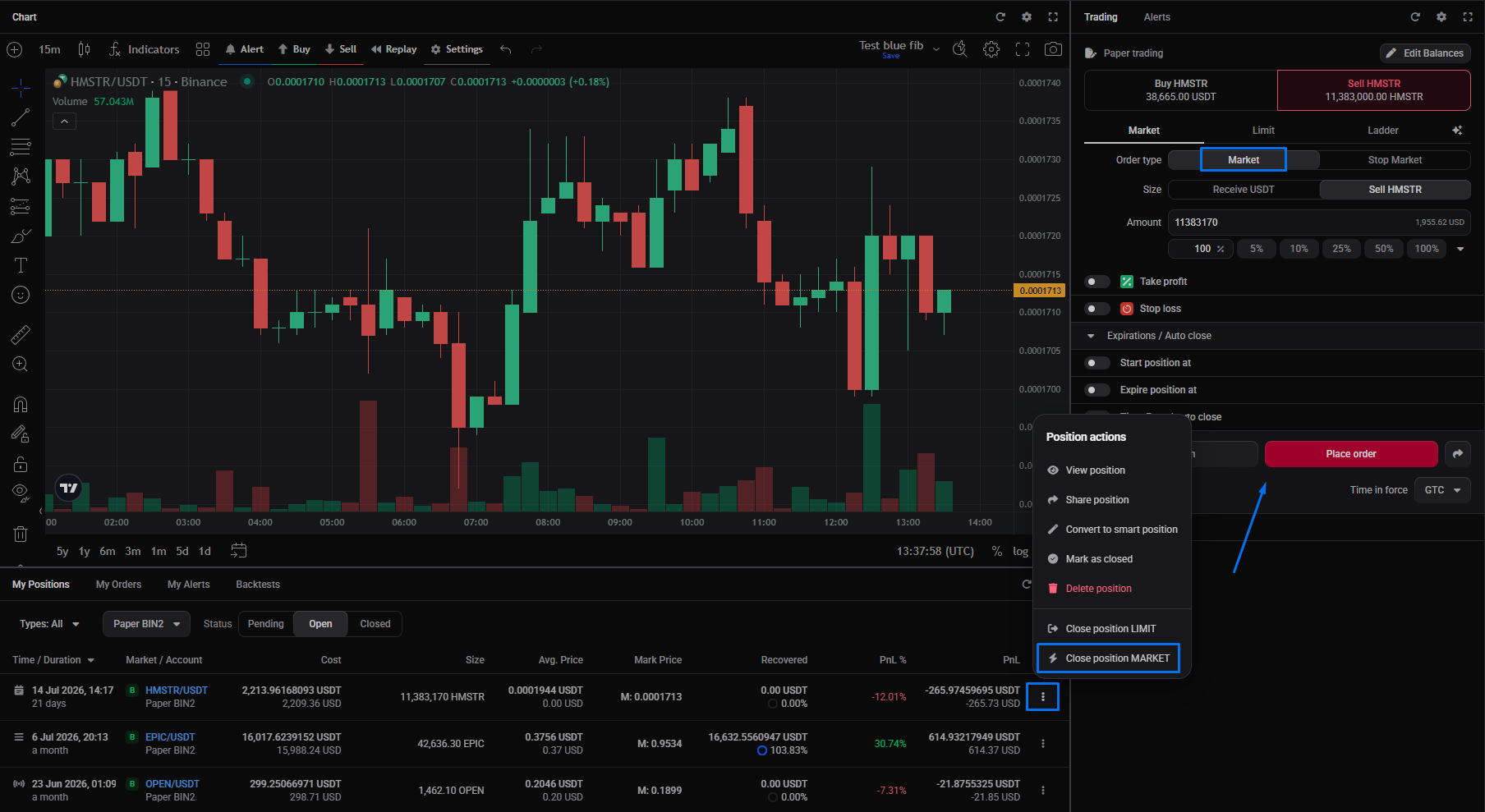Screen dimensions: 1485x812
Task: Choose Close position MARKET
Action: [x=1108, y=658]
